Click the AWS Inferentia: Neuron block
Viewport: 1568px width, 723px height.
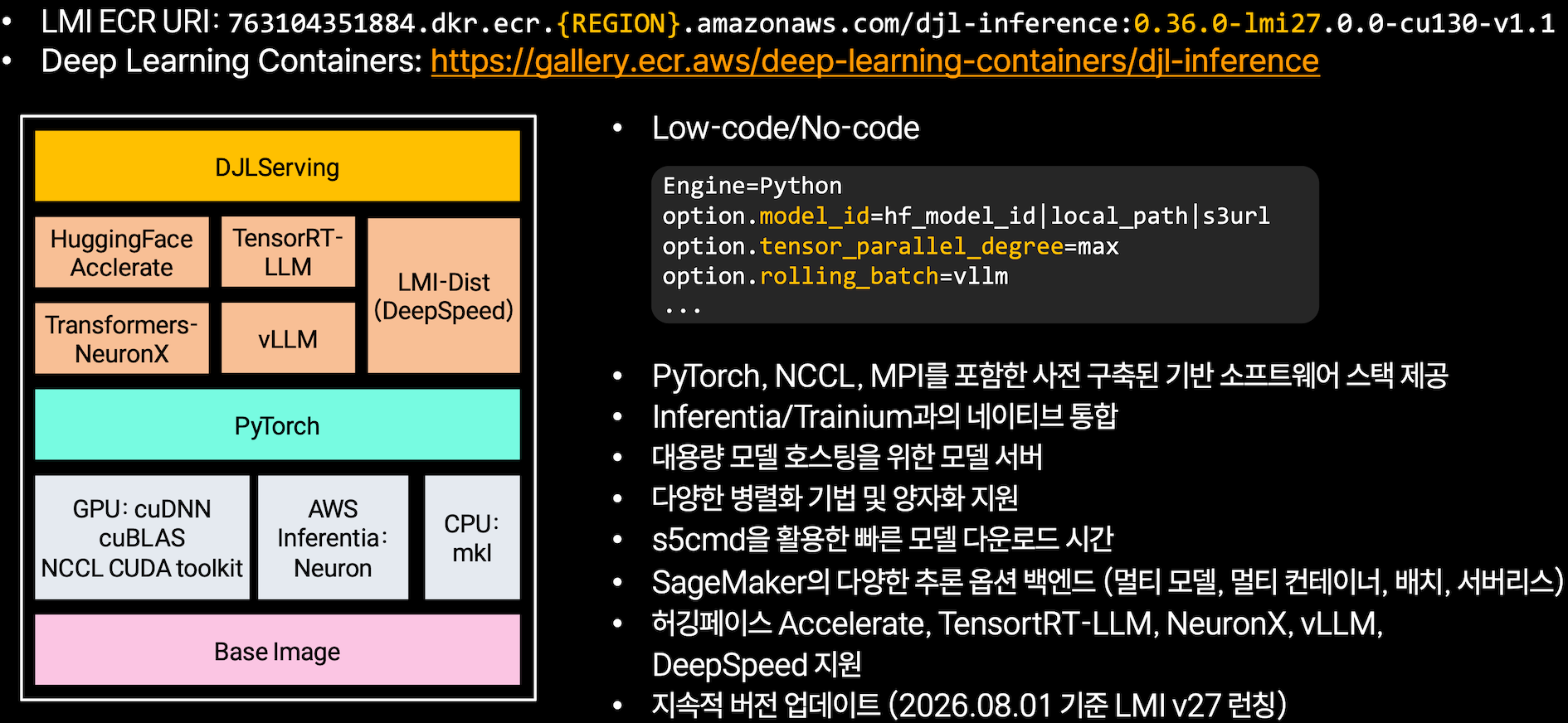pos(333,537)
